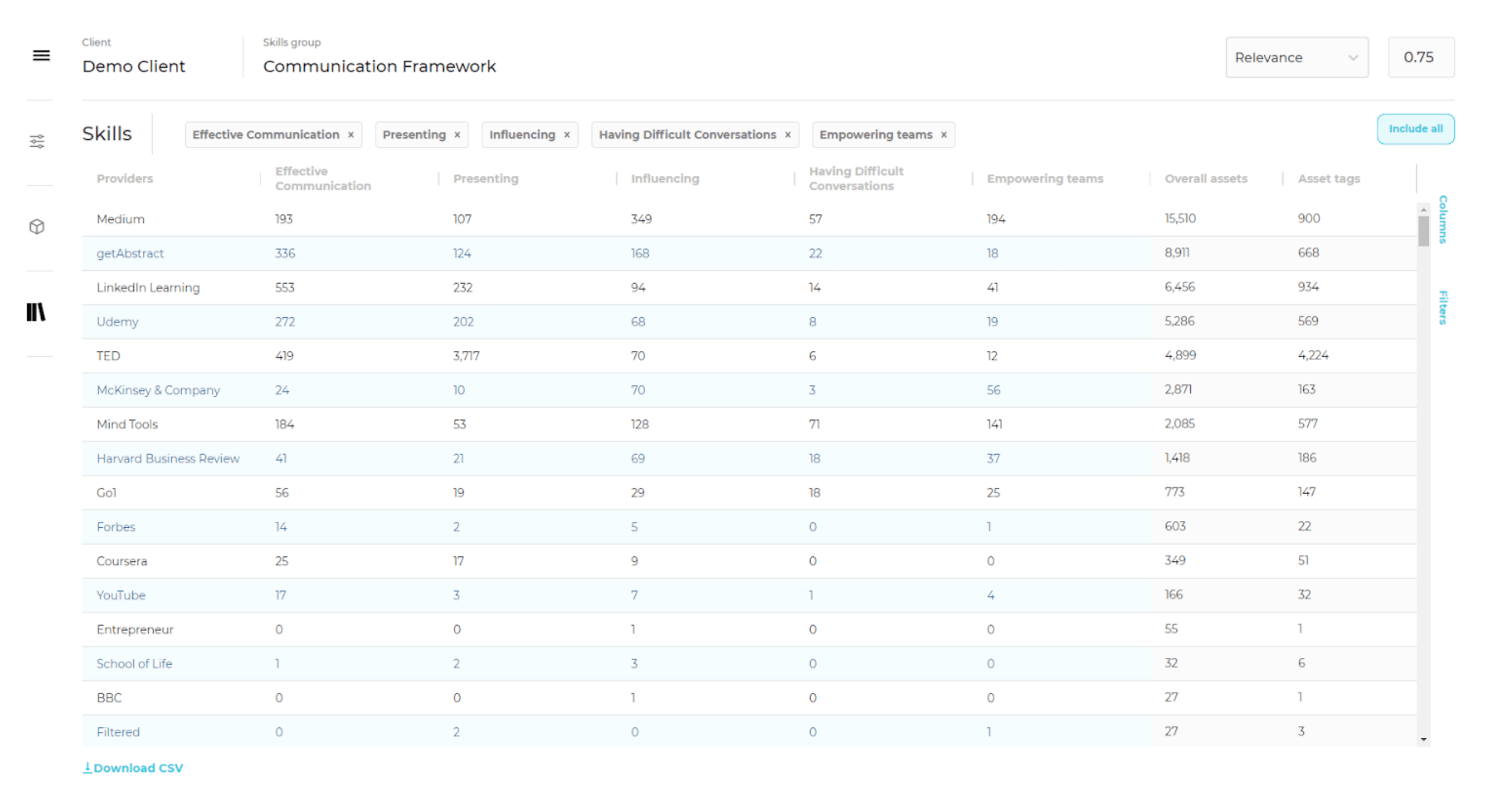Select McKinsey & Company provider name
This screenshot has height=812, width=1503.
tap(158, 390)
